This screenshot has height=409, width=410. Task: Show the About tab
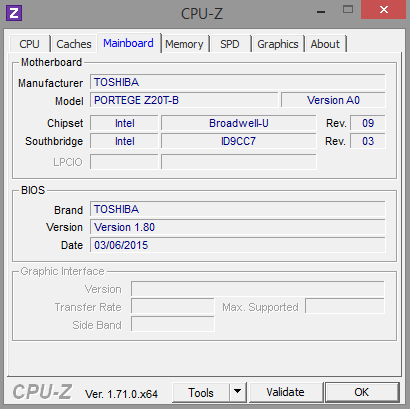pyautogui.click(x=325, y=44)
